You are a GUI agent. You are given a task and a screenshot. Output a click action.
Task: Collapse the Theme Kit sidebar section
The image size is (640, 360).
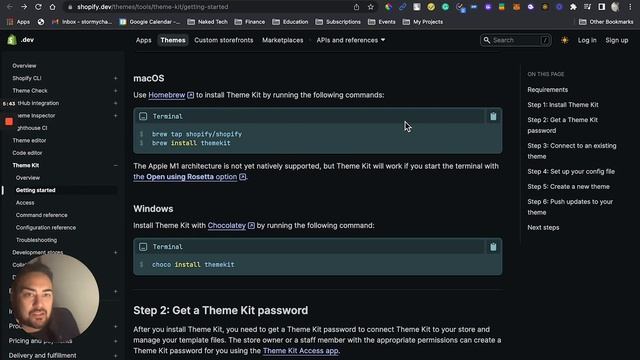(116, 165)
